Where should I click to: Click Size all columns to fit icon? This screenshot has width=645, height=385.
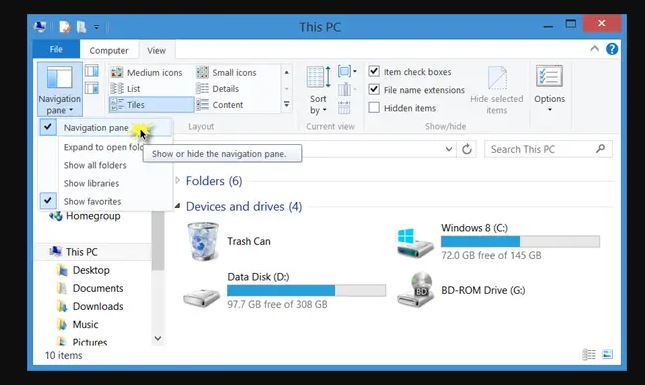(x=344, y=107)
